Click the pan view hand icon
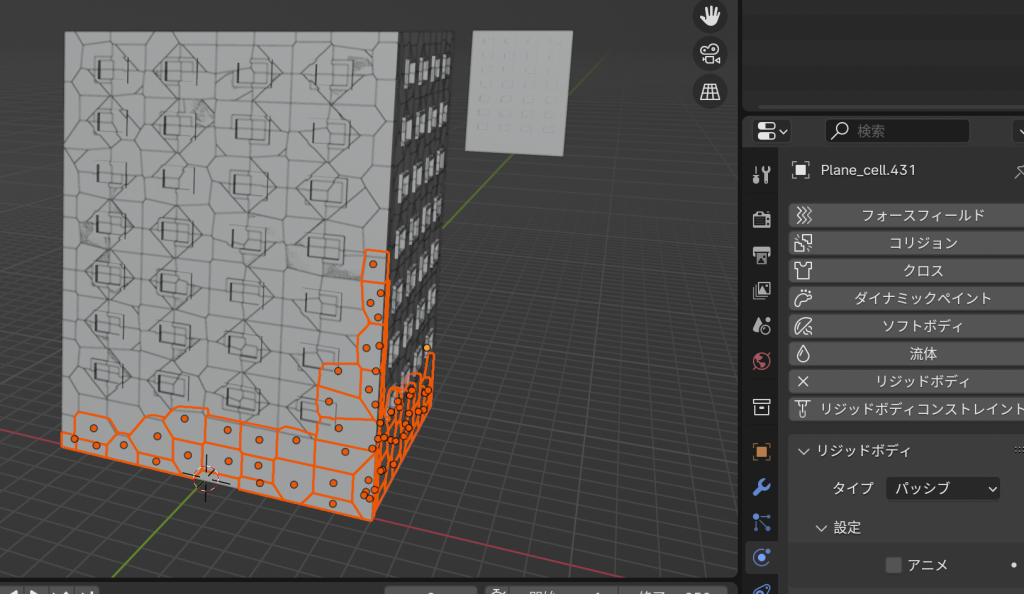Viewport: 1024px width, 594px height. tap(709, 16)
